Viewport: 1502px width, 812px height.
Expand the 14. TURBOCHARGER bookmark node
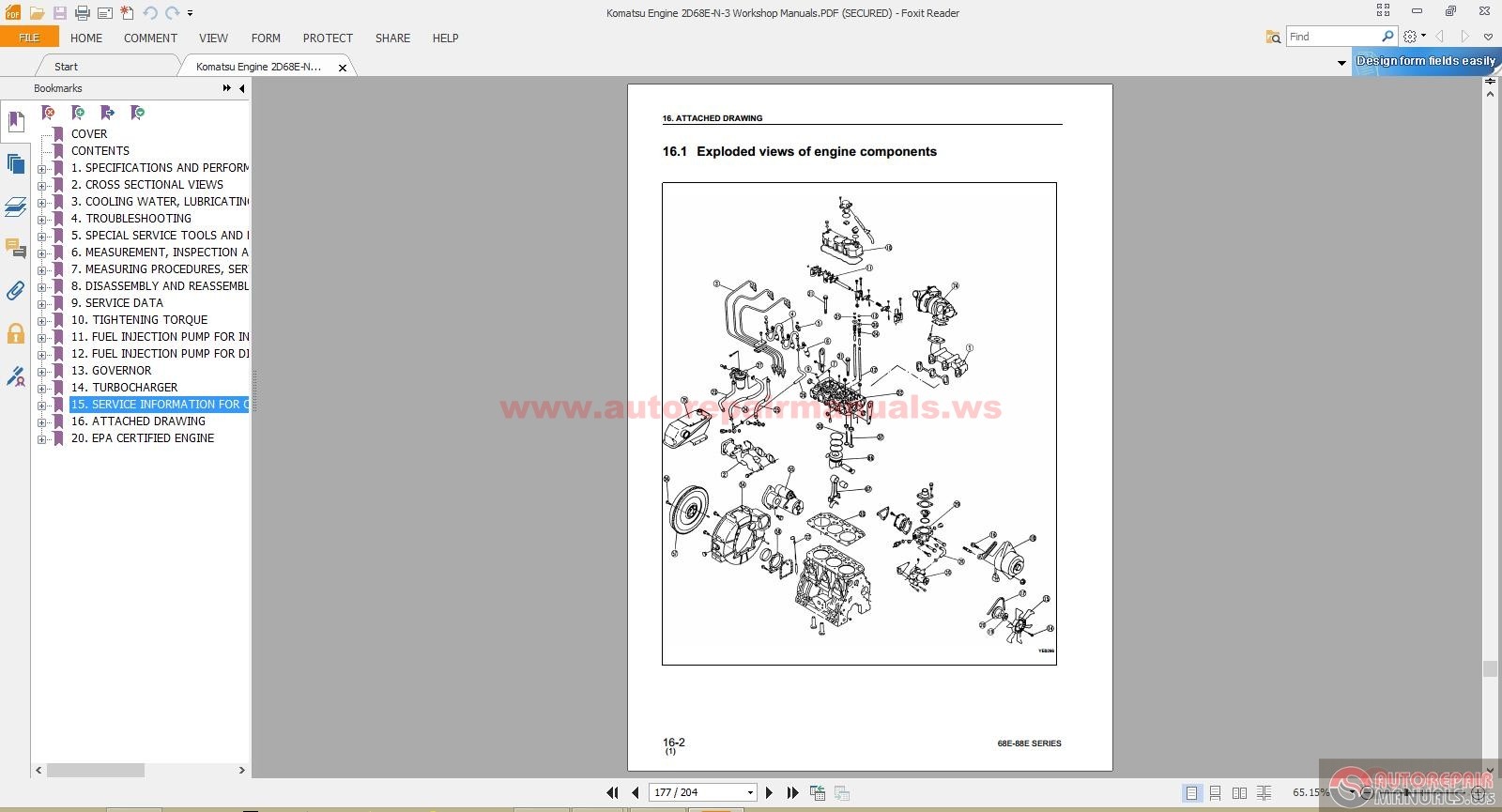(41, 389)
